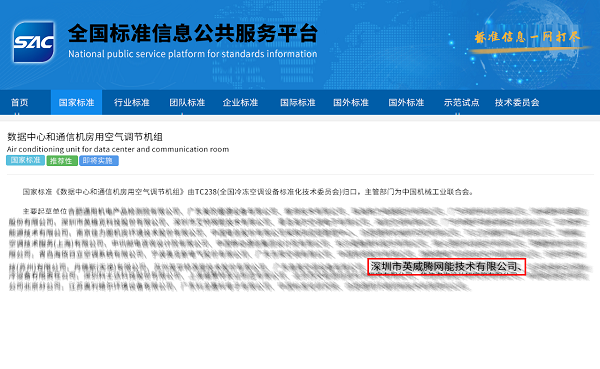
Task: Click the title 数据中心和通信机房用空气调节机组
Action: [85, 137]
